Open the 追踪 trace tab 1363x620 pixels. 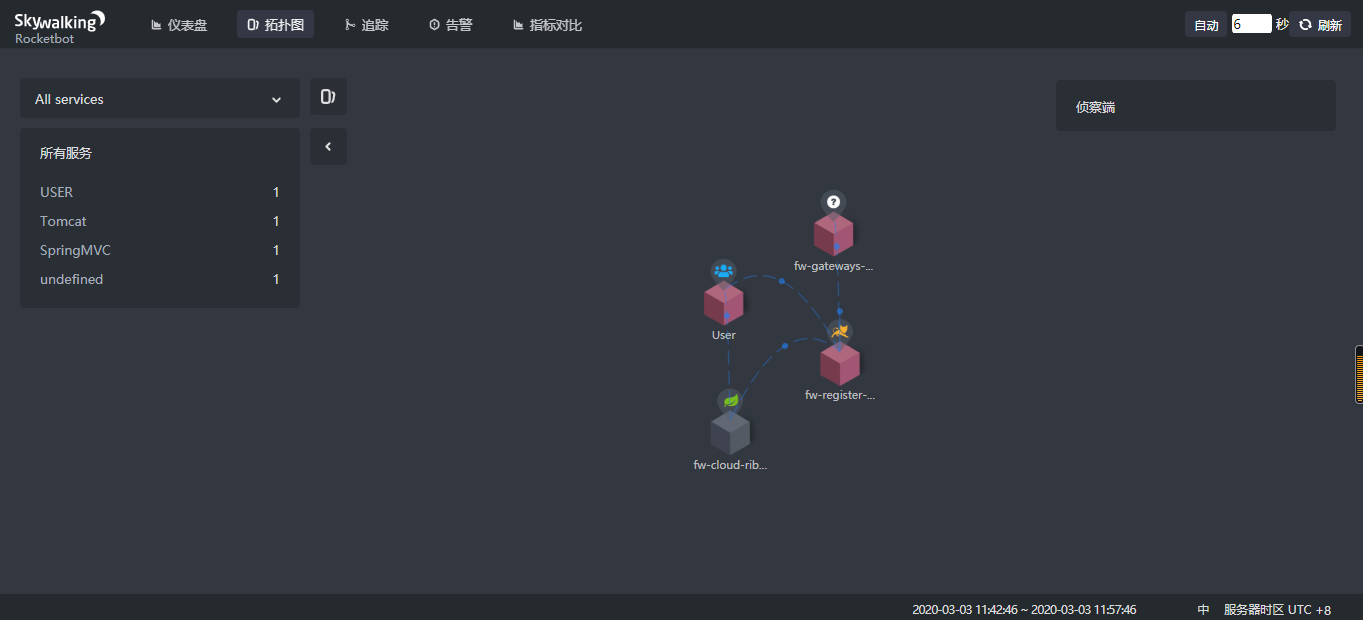click(365, 25)
